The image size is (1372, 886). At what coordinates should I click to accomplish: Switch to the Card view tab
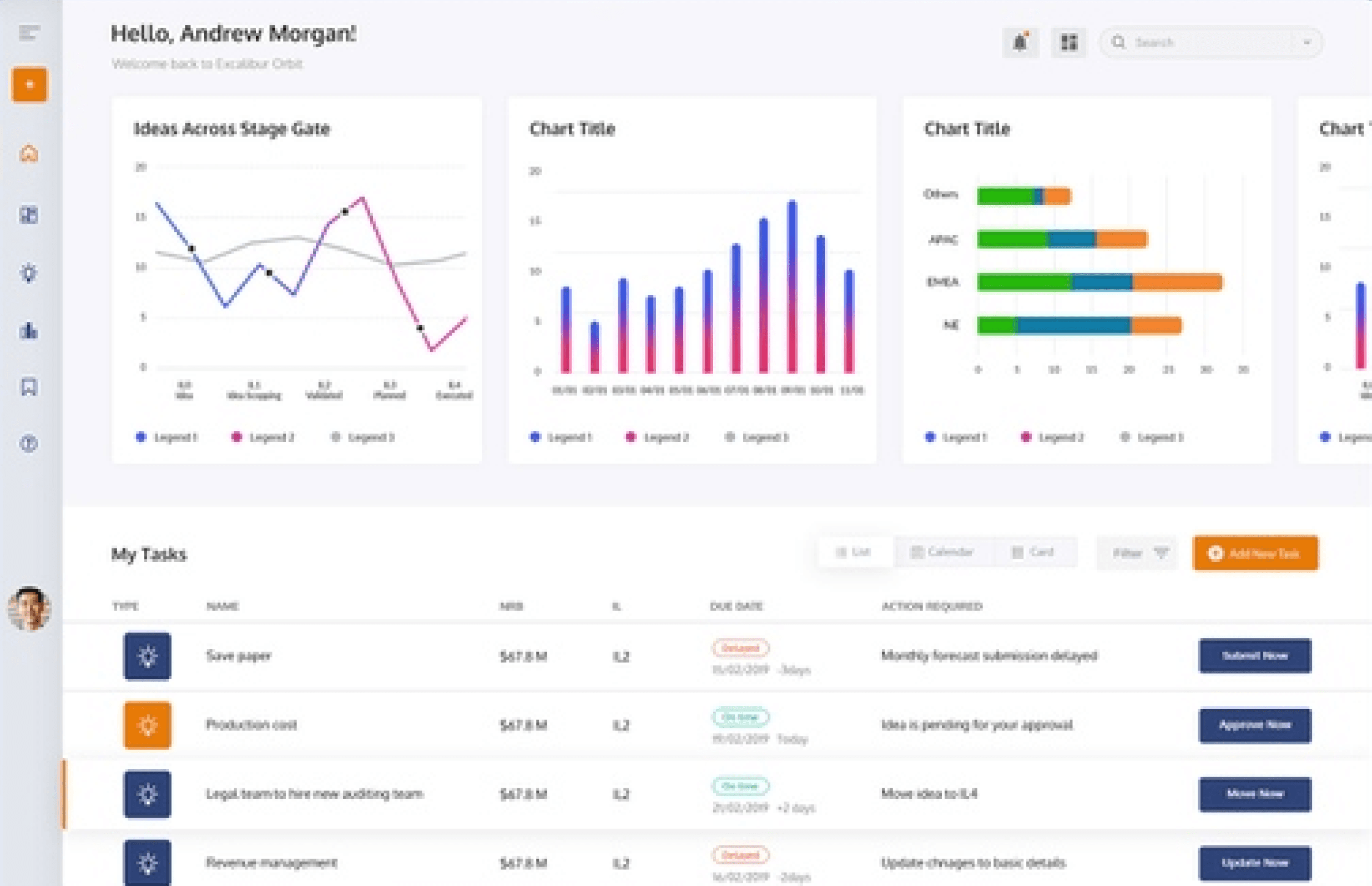(1033, 552)
